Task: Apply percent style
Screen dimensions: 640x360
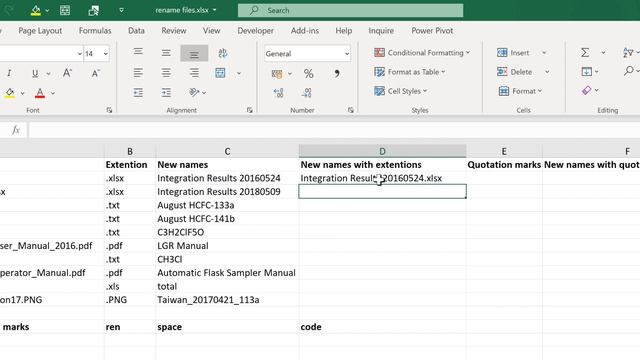Action: [308, 73]
